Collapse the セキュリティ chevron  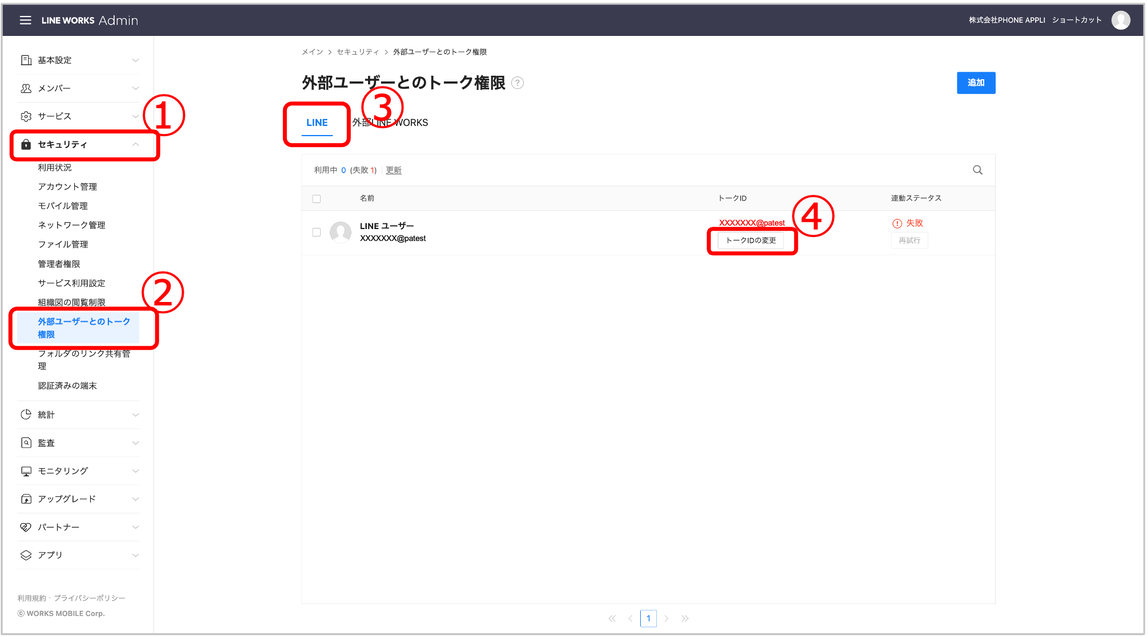click(135, 144)
